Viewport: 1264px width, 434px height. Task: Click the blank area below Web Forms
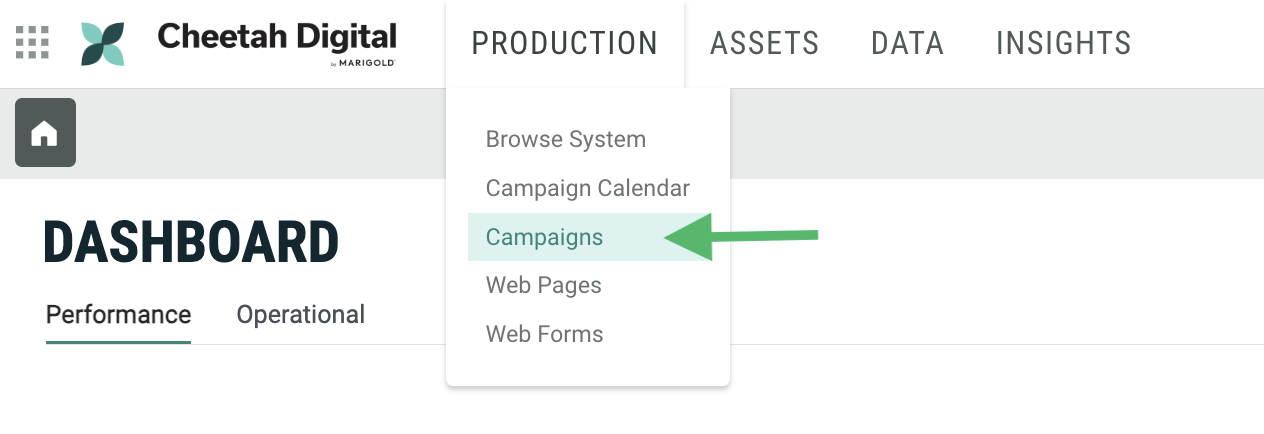pyautogui.click(x=587, y=366)
